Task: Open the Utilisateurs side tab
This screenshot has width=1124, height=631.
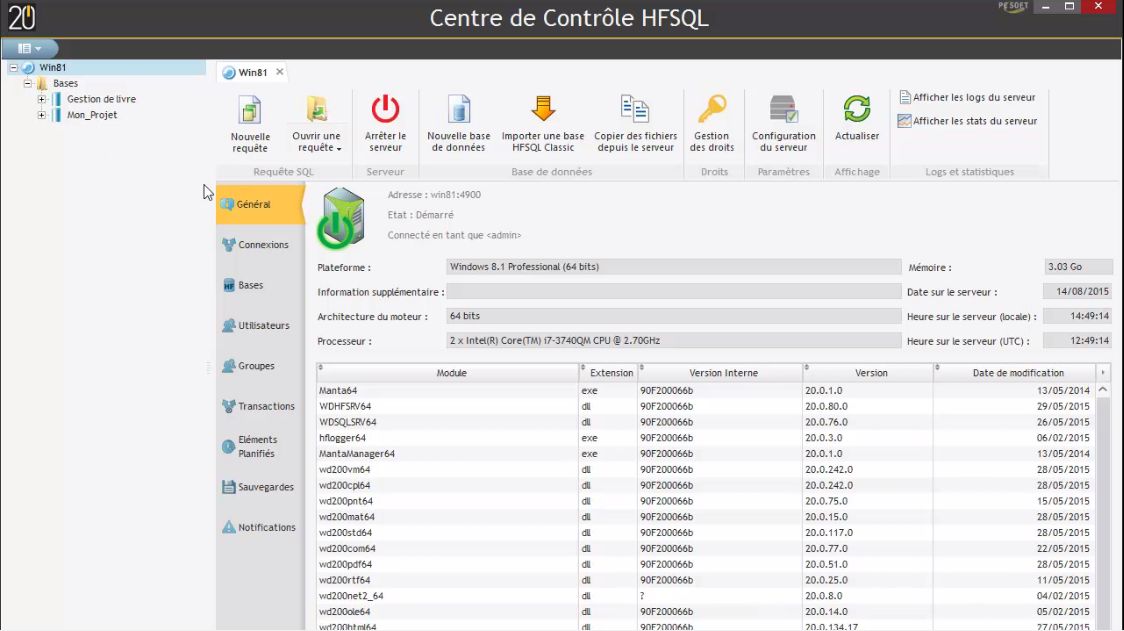Action: click(x=260, y=325)
